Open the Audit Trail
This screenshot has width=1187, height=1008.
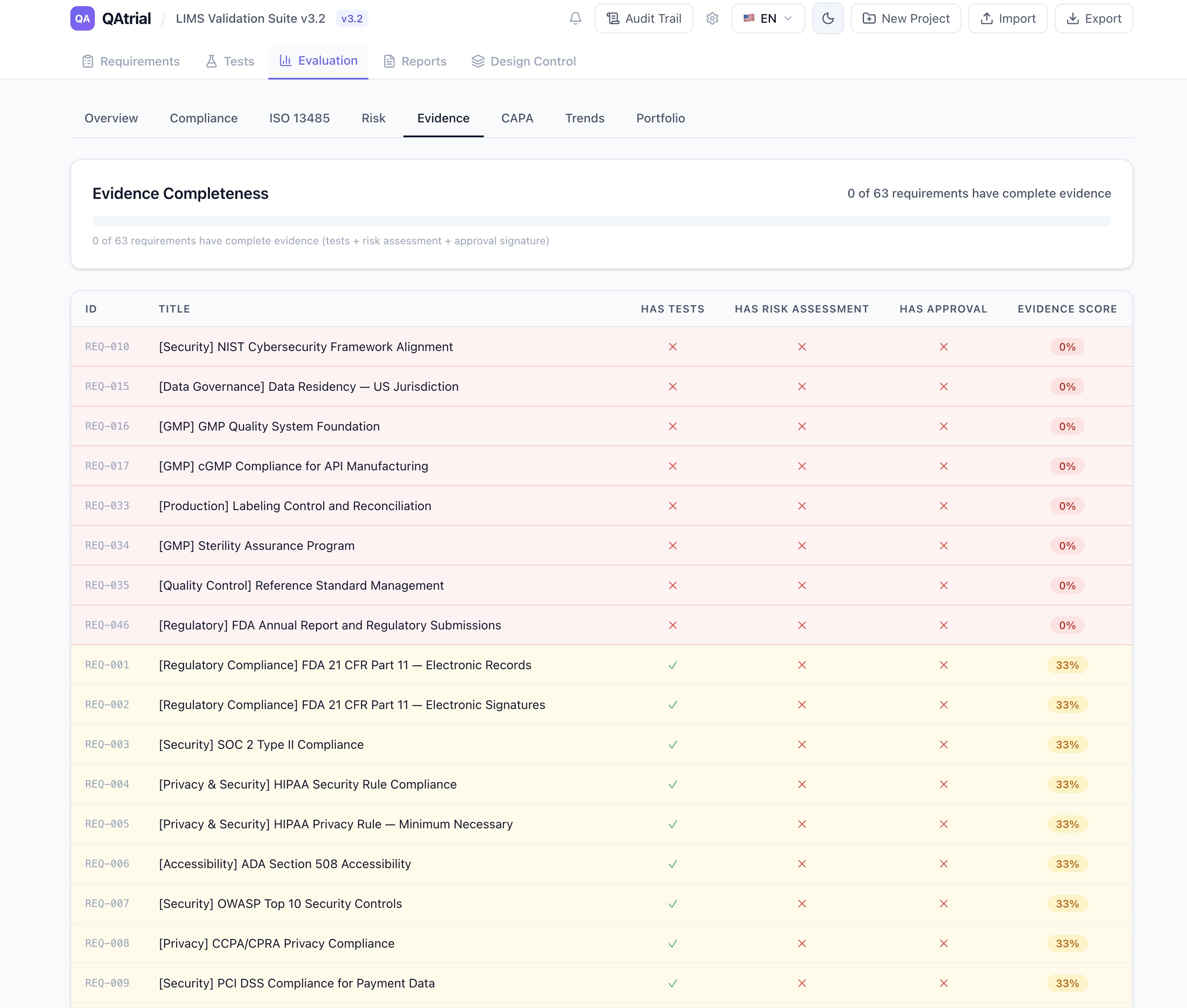click(644, 18)
